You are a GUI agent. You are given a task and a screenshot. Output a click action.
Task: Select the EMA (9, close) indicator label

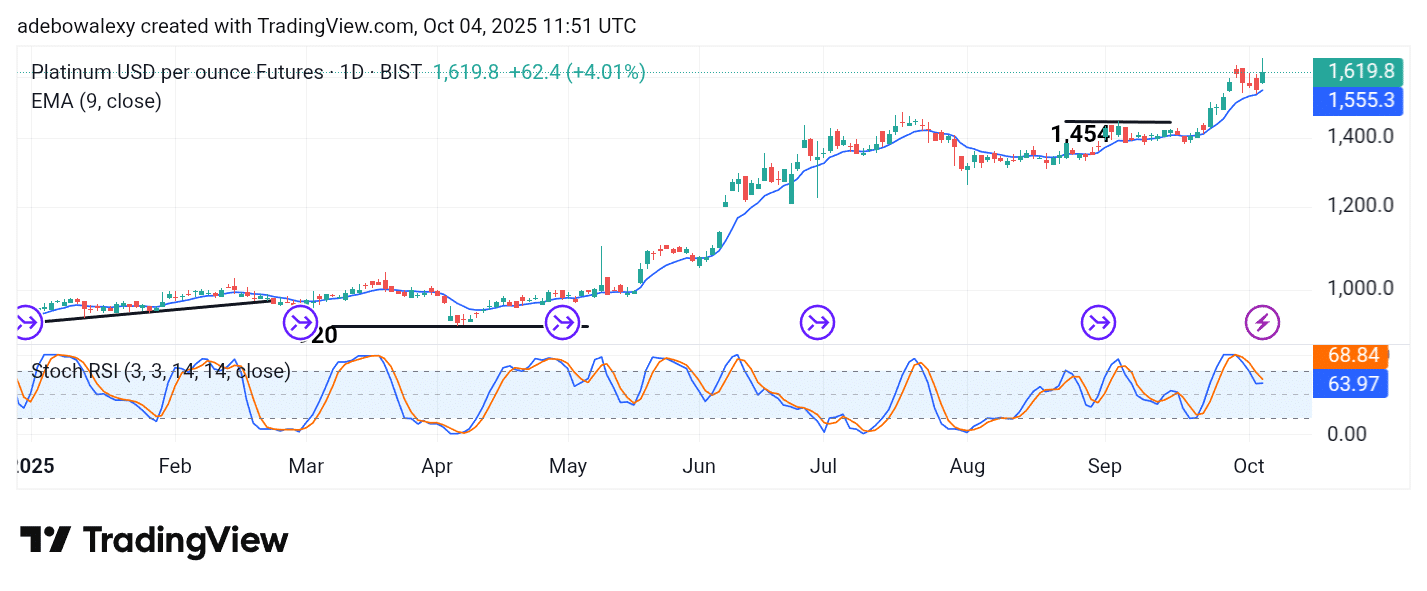coord(96,100)
